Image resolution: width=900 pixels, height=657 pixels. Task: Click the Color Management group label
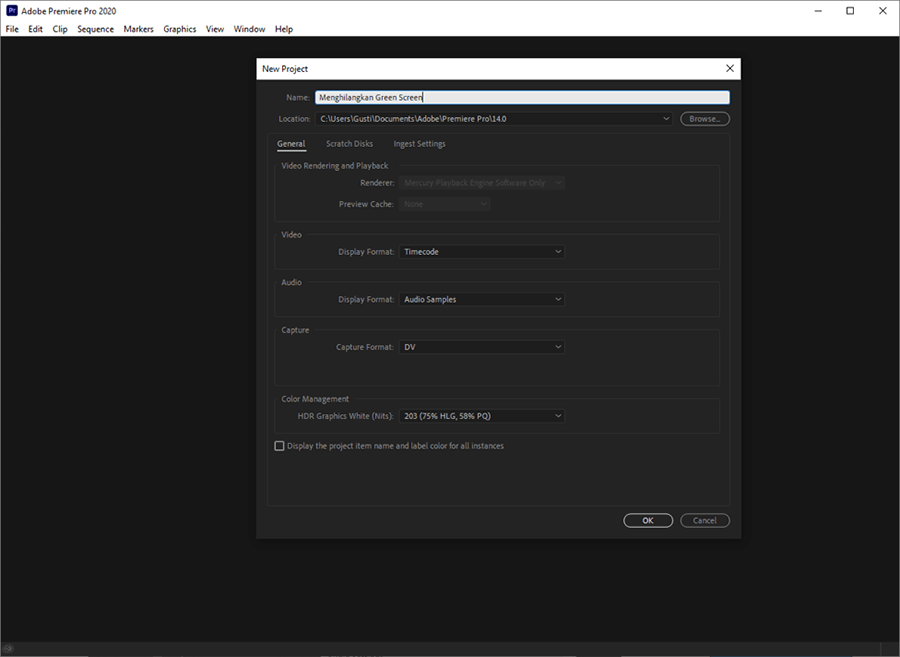(x=315, y=399)
